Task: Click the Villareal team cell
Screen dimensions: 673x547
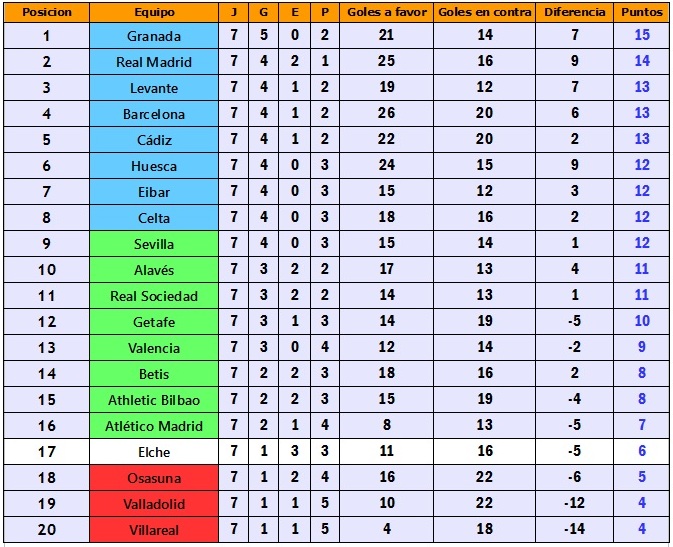Action: pos(154,530)
